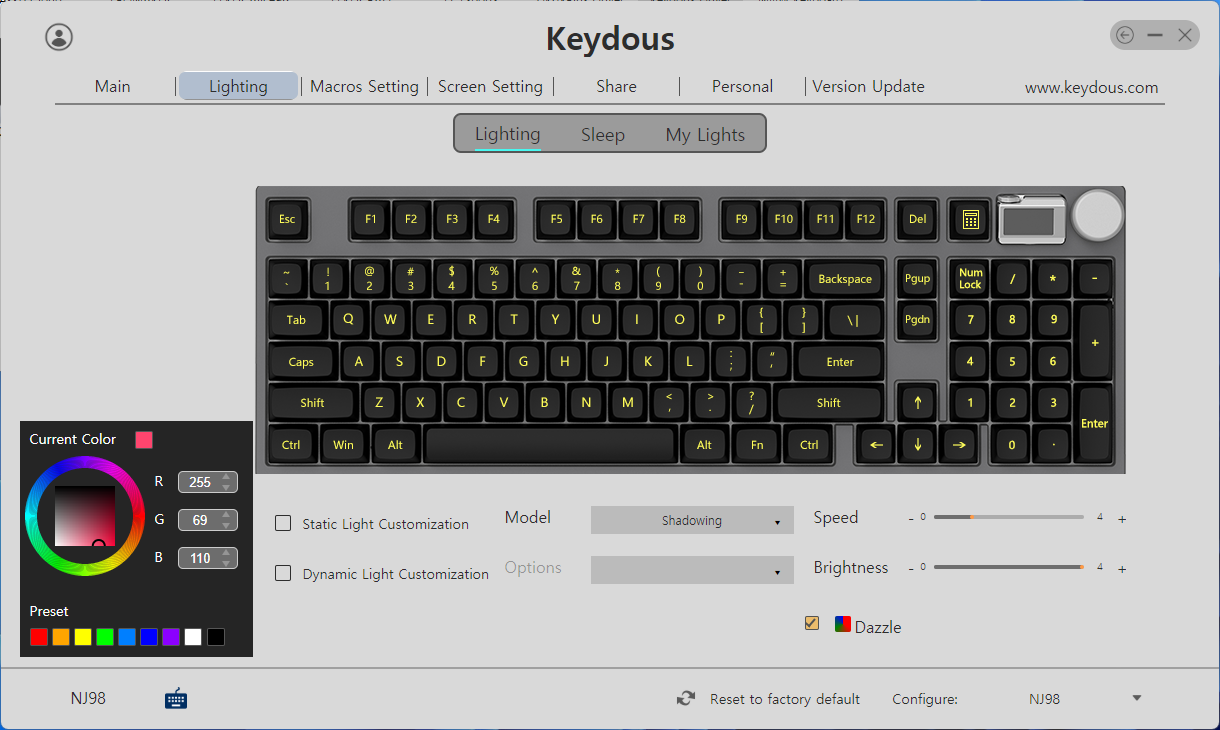
Task: Visit the www.keydous.com link
Action: pyautogui.click(x=1091, y=88)
